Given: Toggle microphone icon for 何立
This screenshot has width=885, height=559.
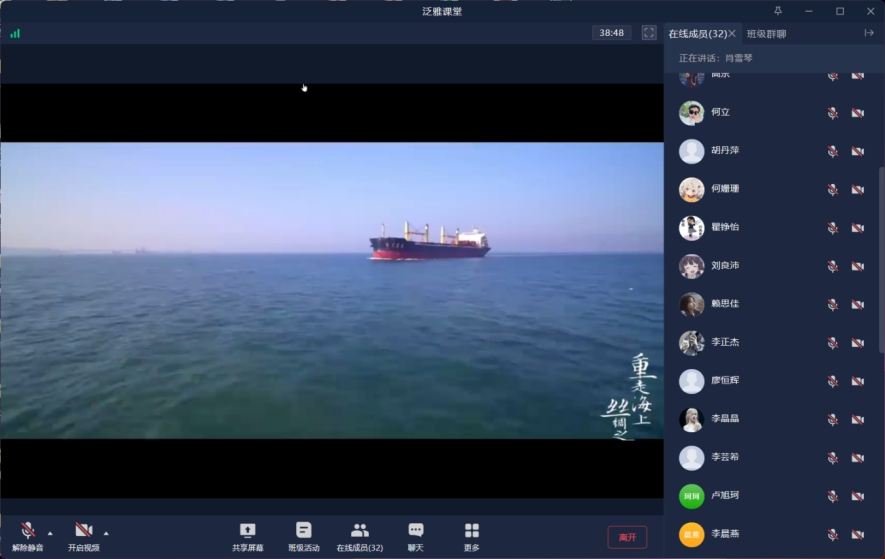Looking at the screenshot, I should click(x=832, y=113).
